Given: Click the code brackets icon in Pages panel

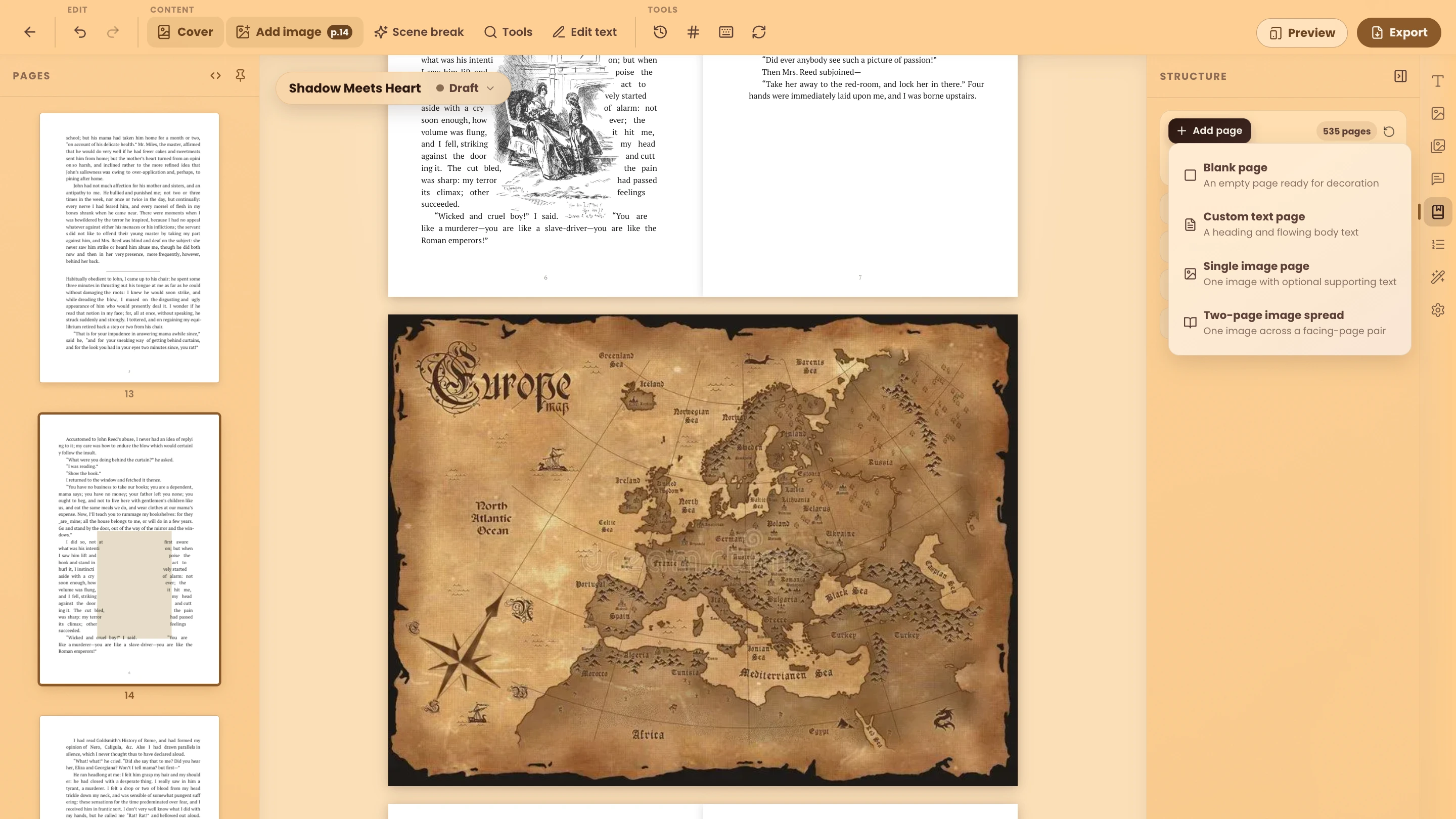Looking at the screenshot, I should (215, 76).
